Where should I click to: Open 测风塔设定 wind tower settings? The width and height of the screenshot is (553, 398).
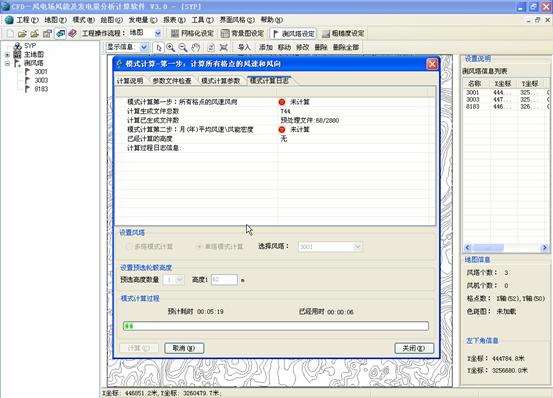293,33
